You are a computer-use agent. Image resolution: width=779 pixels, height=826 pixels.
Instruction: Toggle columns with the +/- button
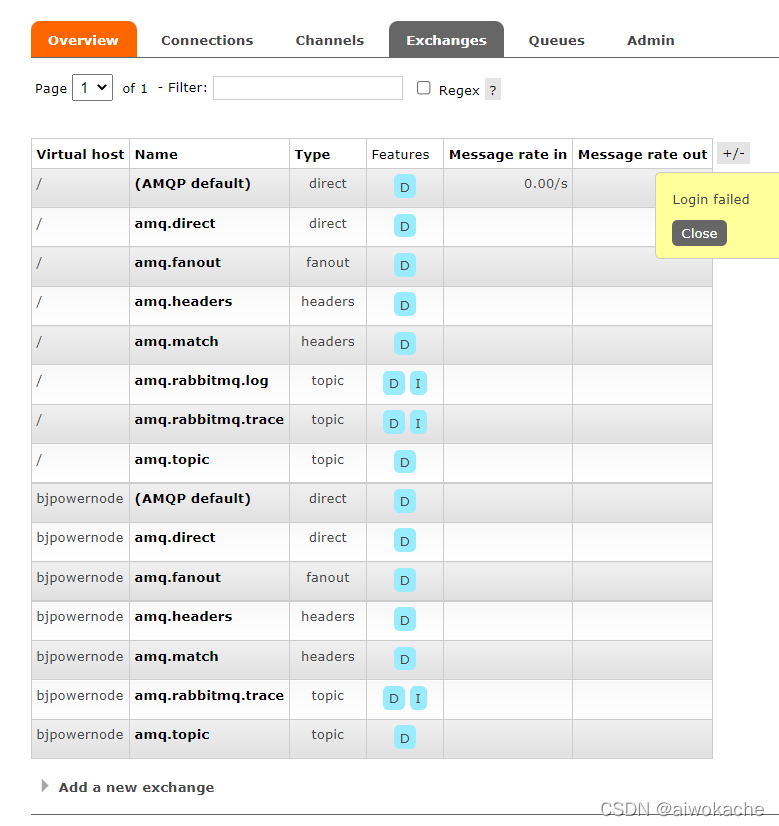[733, 153]
